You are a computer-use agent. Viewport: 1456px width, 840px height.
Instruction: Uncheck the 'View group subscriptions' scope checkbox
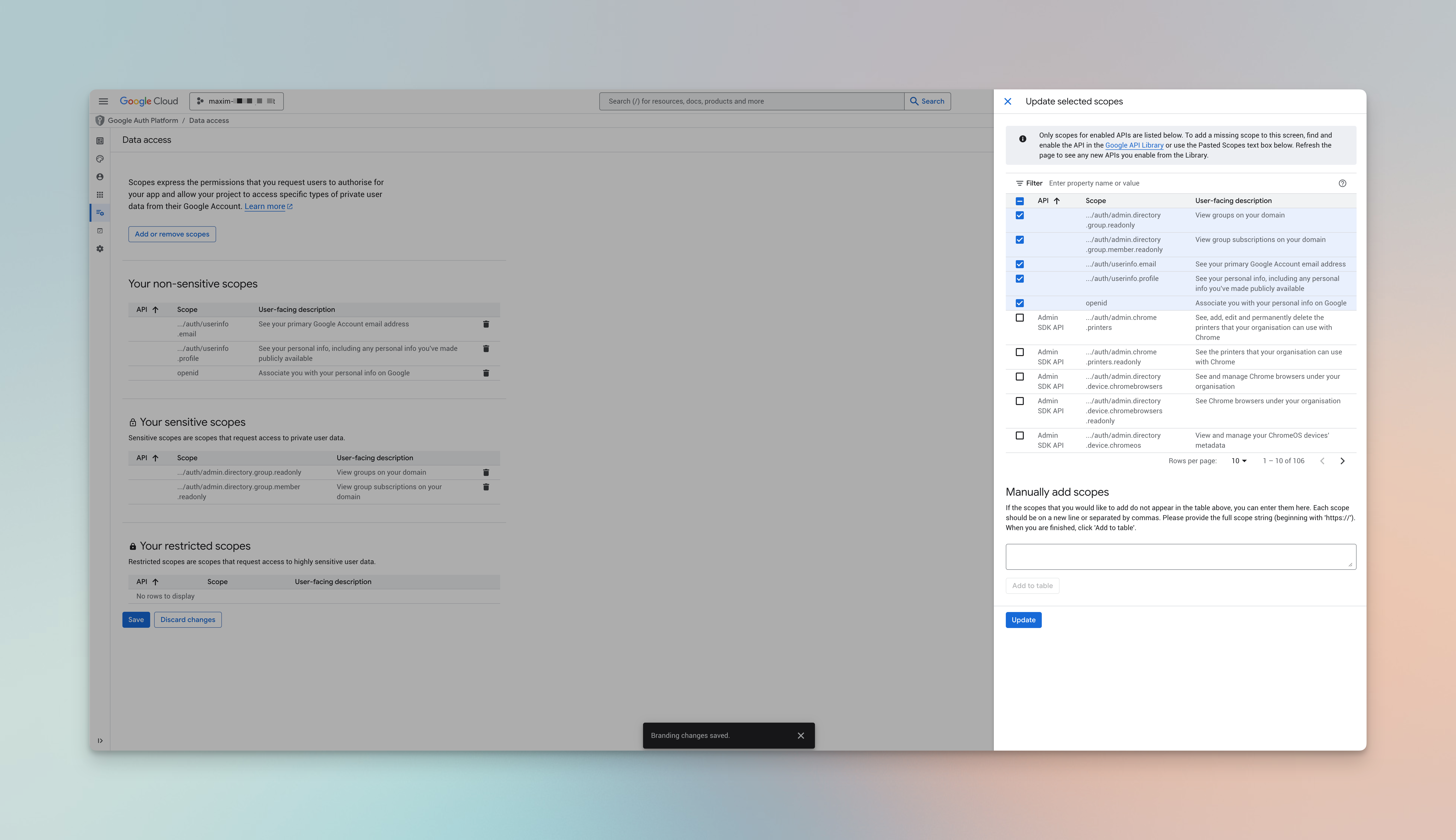(1020, 240)
